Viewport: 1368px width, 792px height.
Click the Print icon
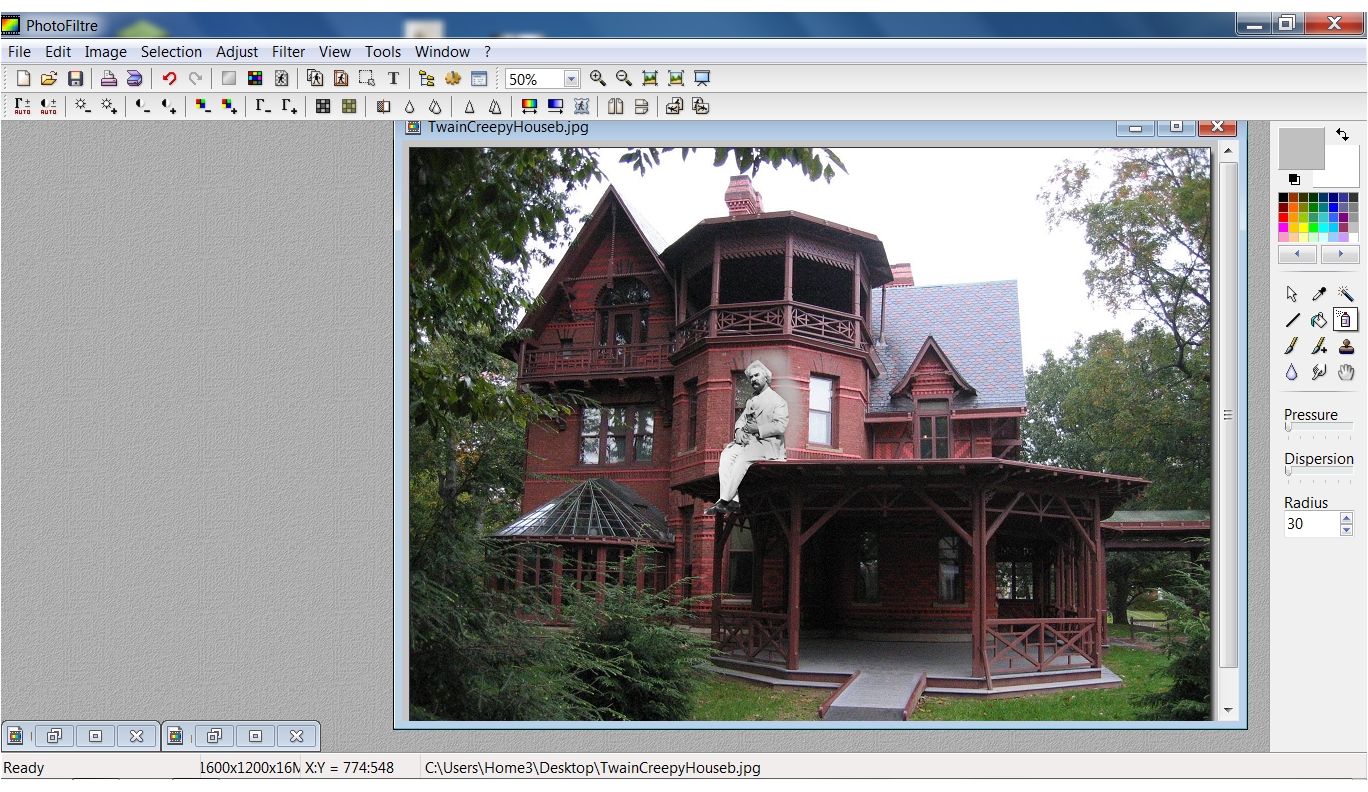tap(109, 79)
